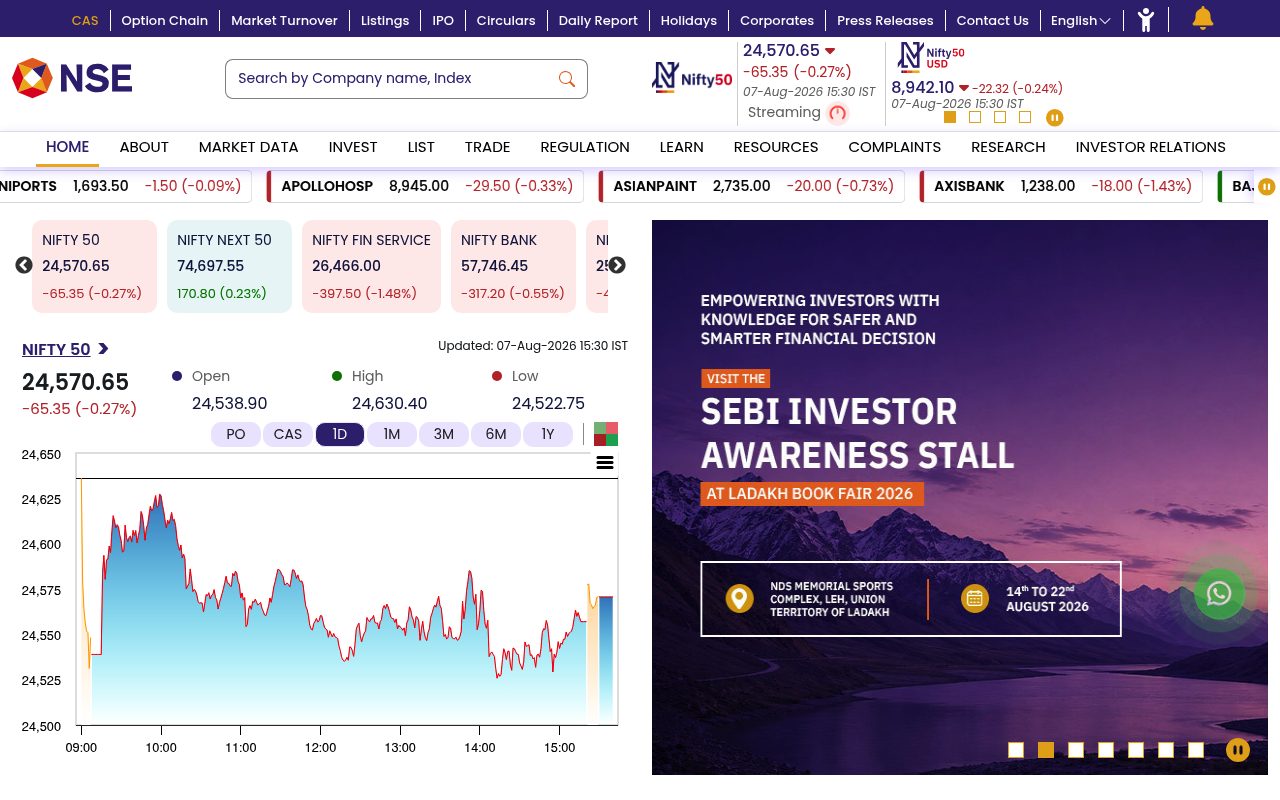Open the RESEARCH menu item
This screenshot has height=800, width=1280.
[1008, 147]
